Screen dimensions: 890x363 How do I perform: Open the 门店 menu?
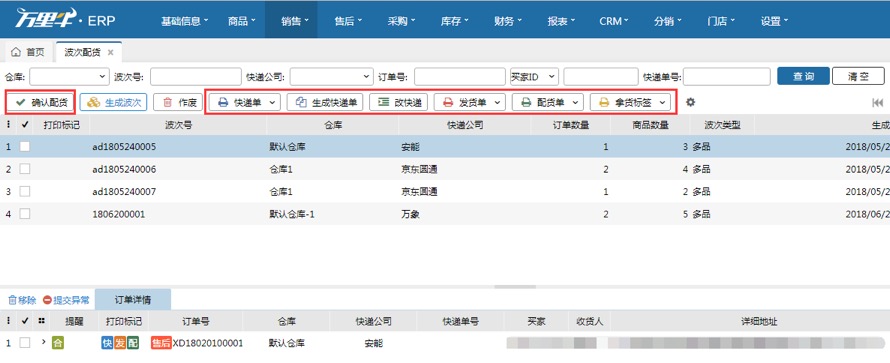tap(721, 21)
